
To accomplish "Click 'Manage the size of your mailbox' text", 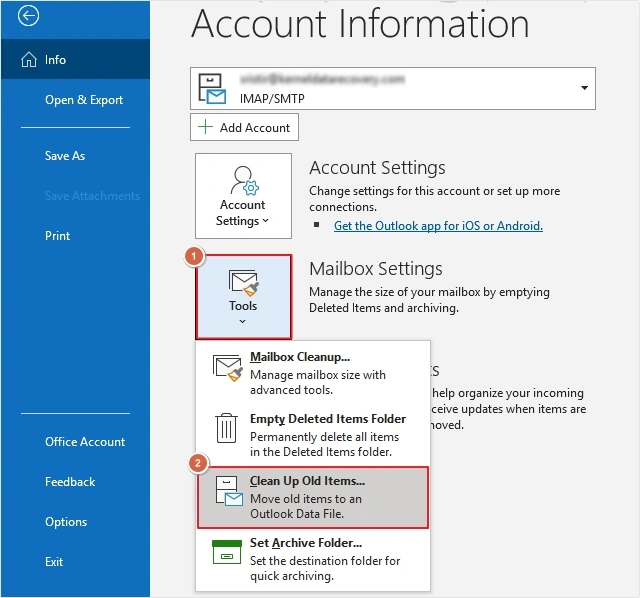I will point(394,292).
